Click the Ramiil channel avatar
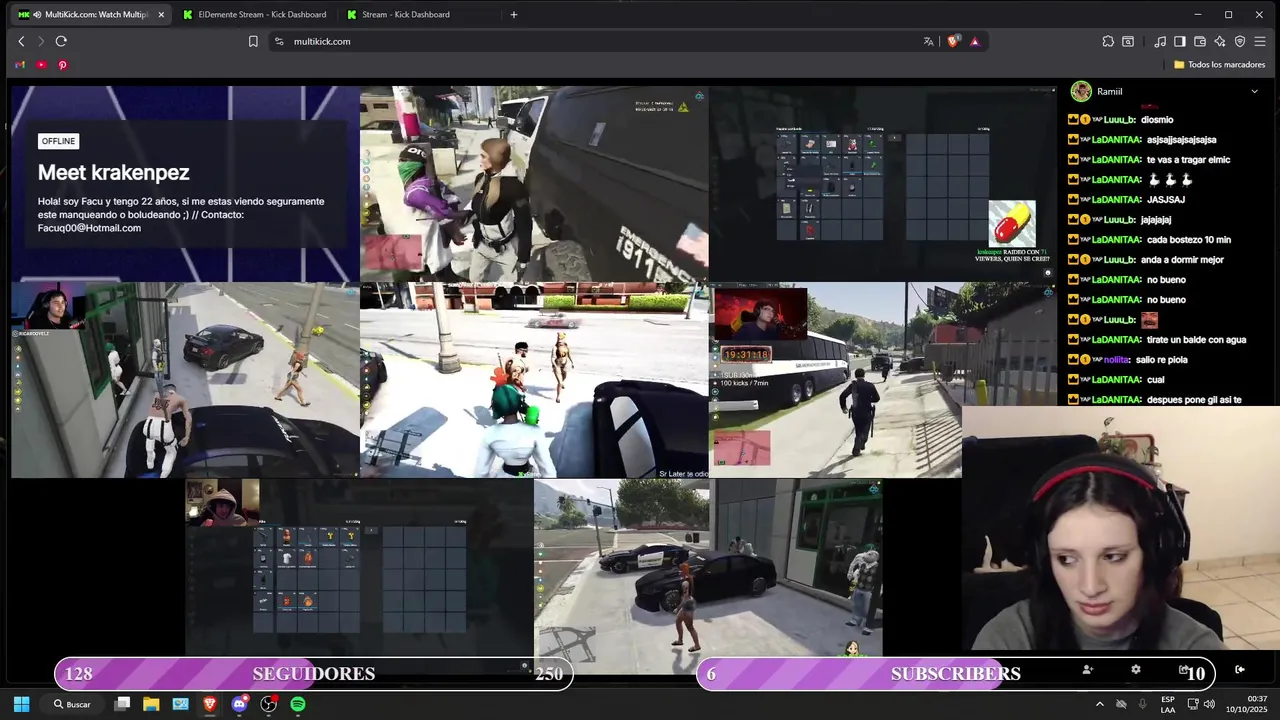This screenshot has height=720, width=1280. pyautogui.click(x=1081, y=92)
